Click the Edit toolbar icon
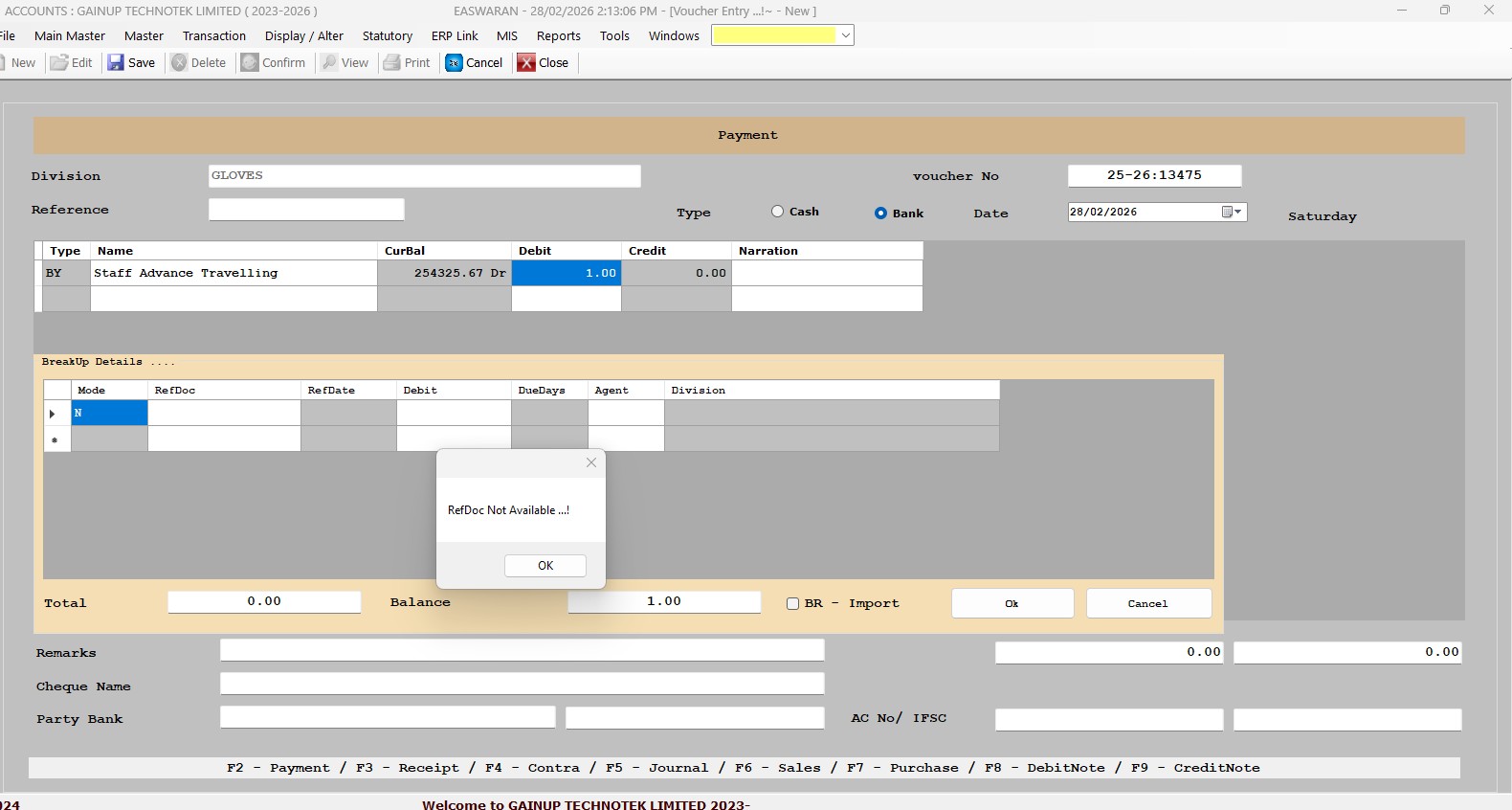Screen dimensions: 1512x810 [59, 63]
